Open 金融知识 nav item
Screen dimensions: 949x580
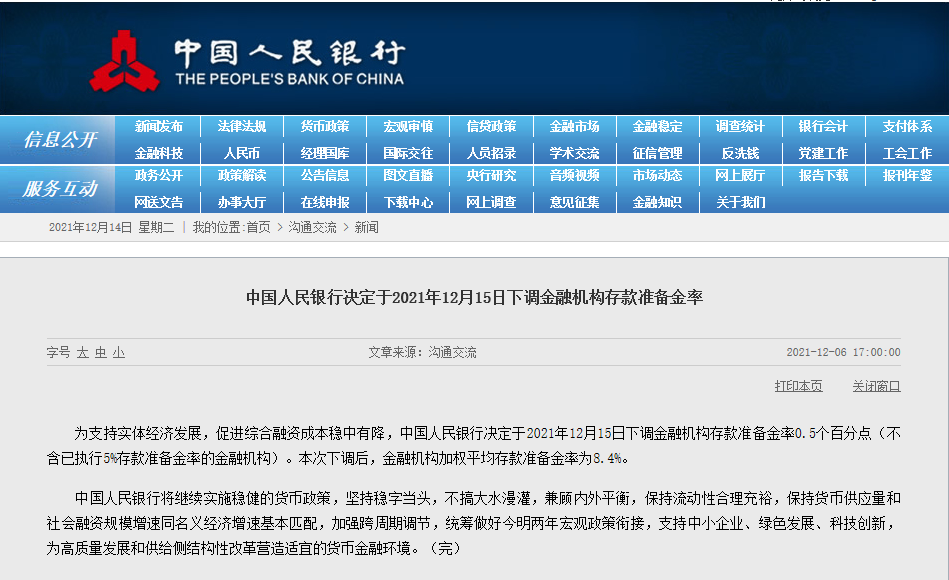(x=657, y=202)
